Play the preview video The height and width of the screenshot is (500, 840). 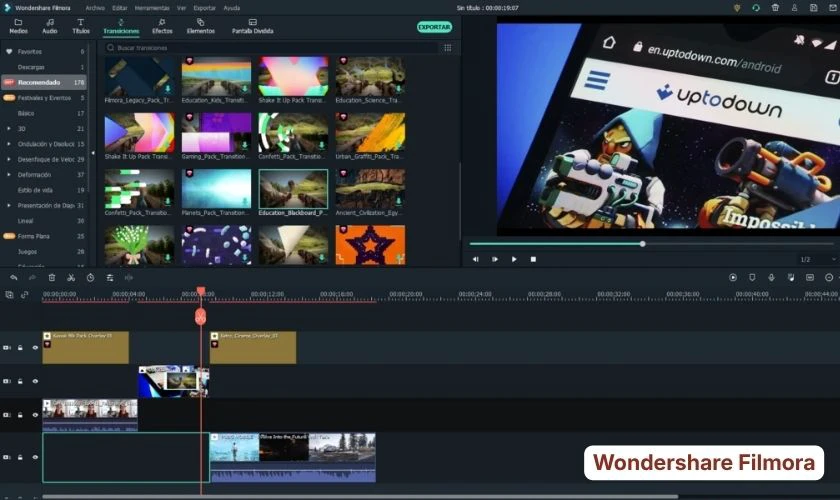(x=514, y=259)
